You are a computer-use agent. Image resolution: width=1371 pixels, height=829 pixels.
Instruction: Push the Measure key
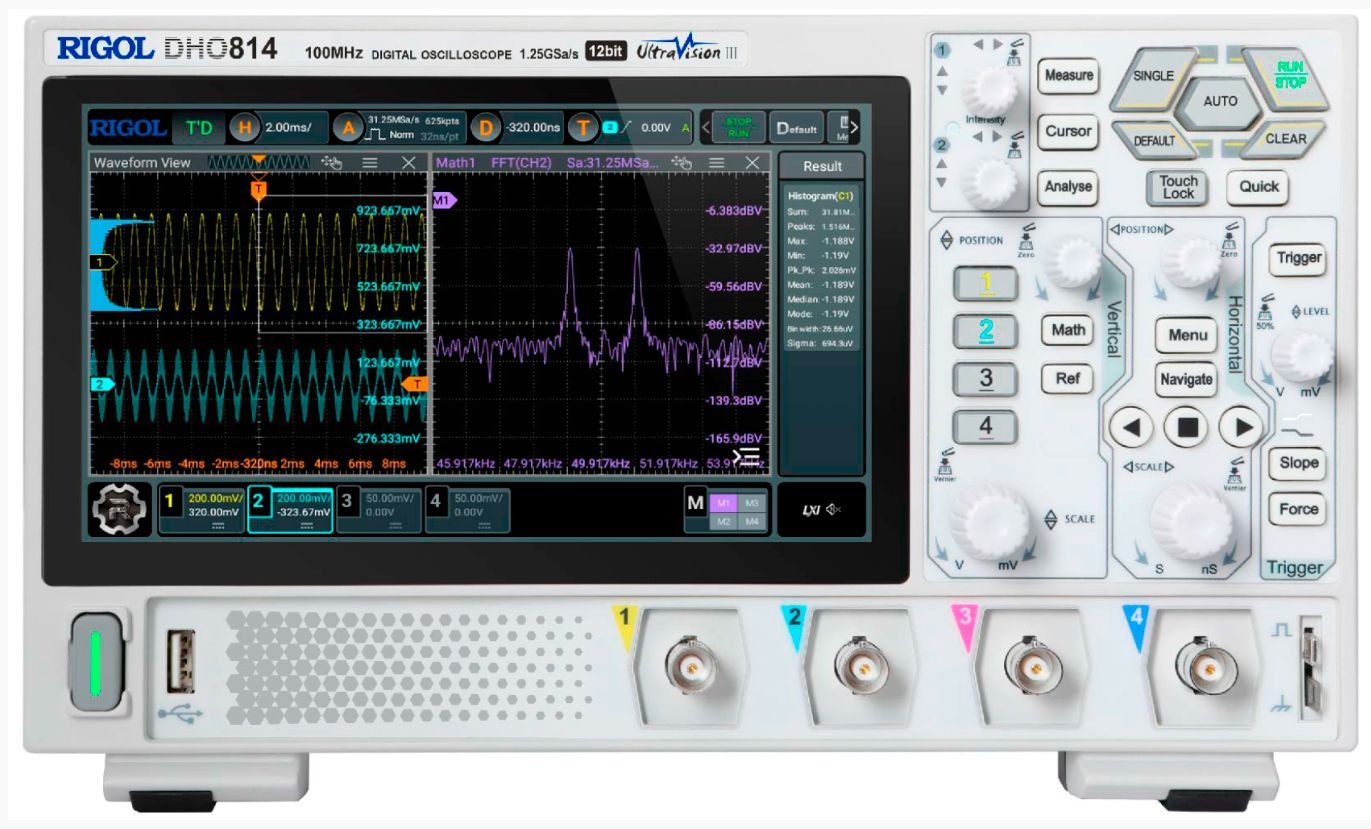coord(1067,75)
